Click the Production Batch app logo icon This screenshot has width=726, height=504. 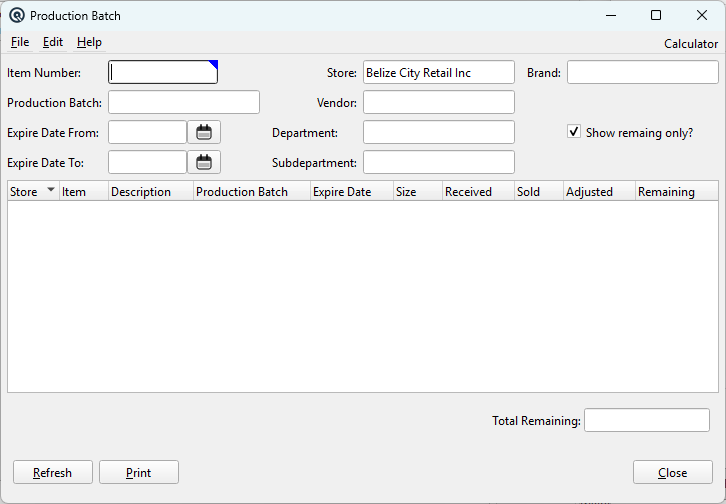click(x=17, y=15)
